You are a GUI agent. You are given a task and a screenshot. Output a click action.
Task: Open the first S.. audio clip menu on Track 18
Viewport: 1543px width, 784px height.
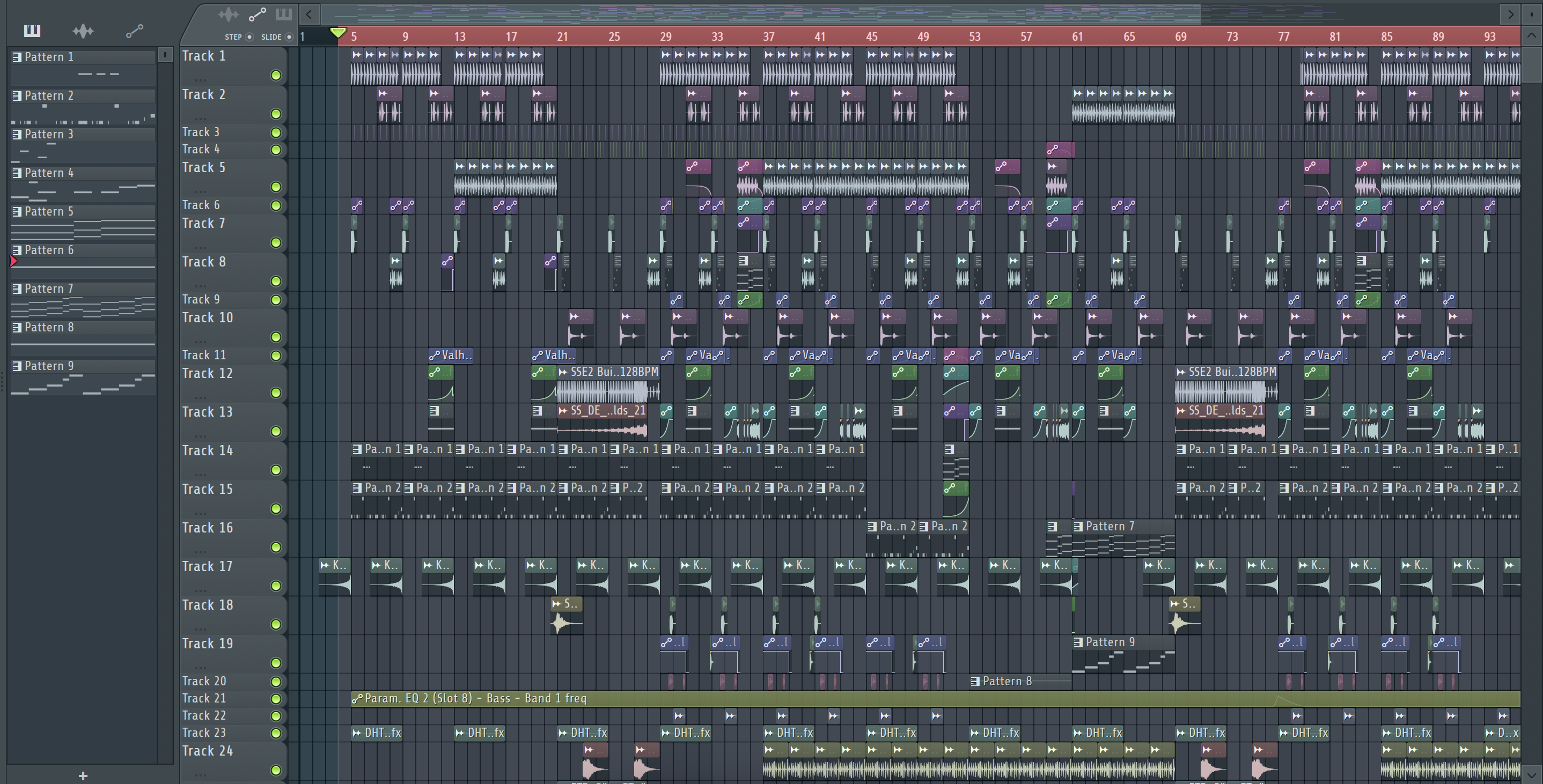pos(556,604)
